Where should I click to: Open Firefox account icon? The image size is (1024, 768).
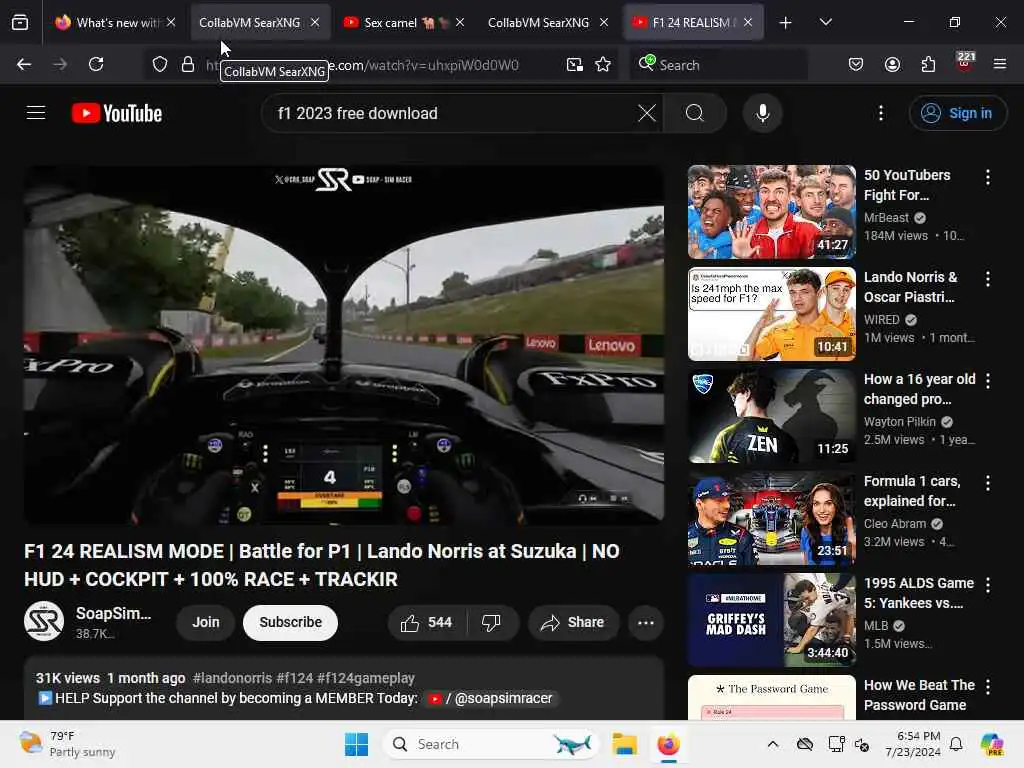(x=893, y=64)
